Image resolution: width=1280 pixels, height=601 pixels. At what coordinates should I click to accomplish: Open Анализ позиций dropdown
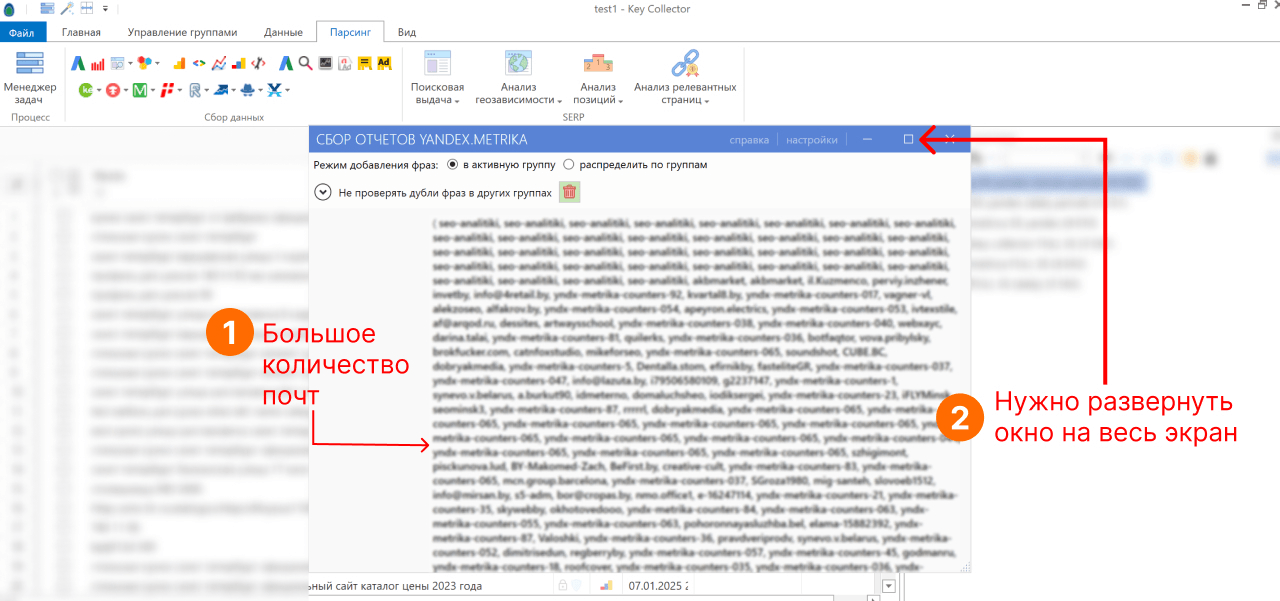coord(598,77)
